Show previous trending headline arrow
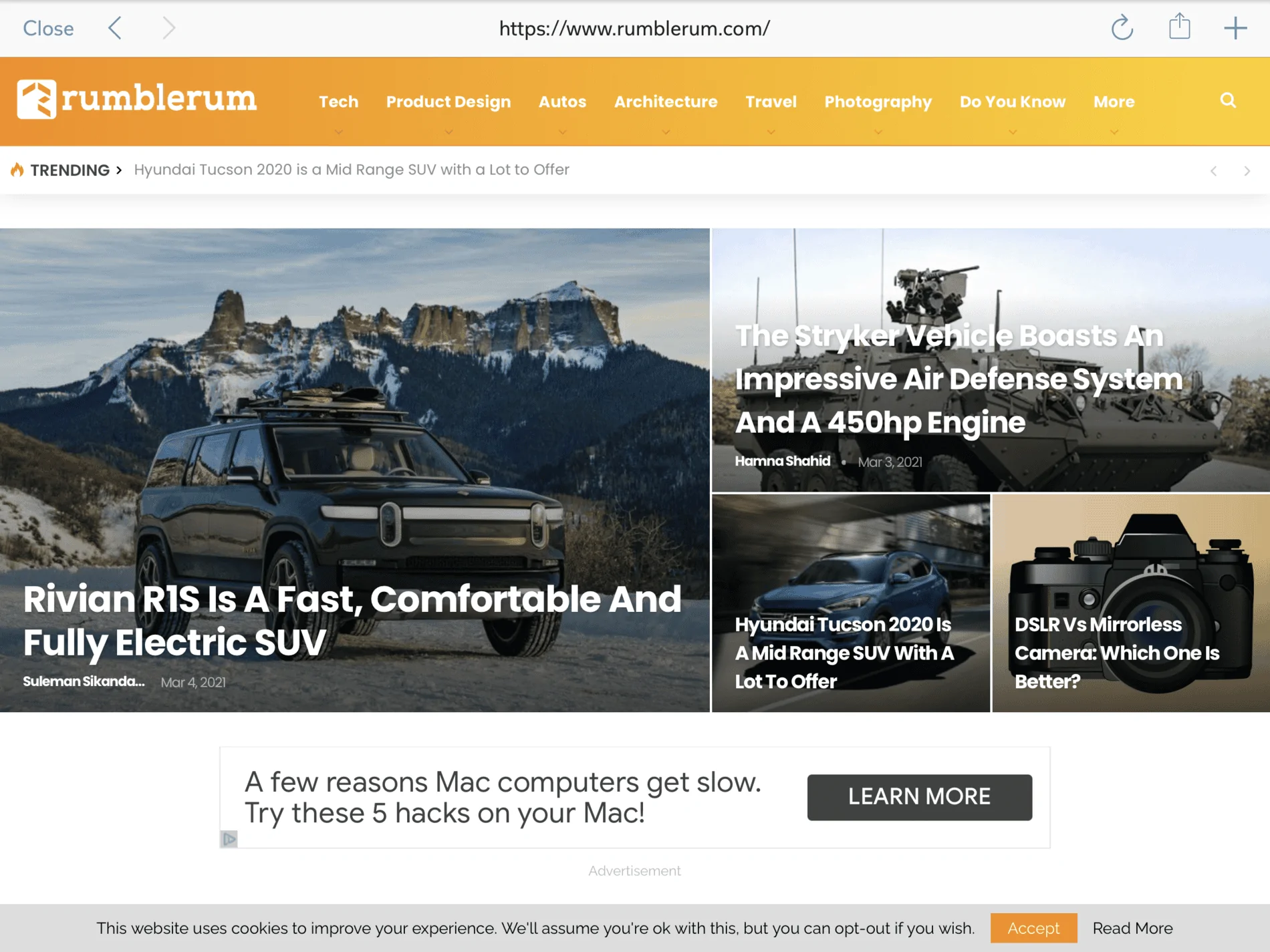Screen dimensions: 1270x952 [x=1214, y=171]
